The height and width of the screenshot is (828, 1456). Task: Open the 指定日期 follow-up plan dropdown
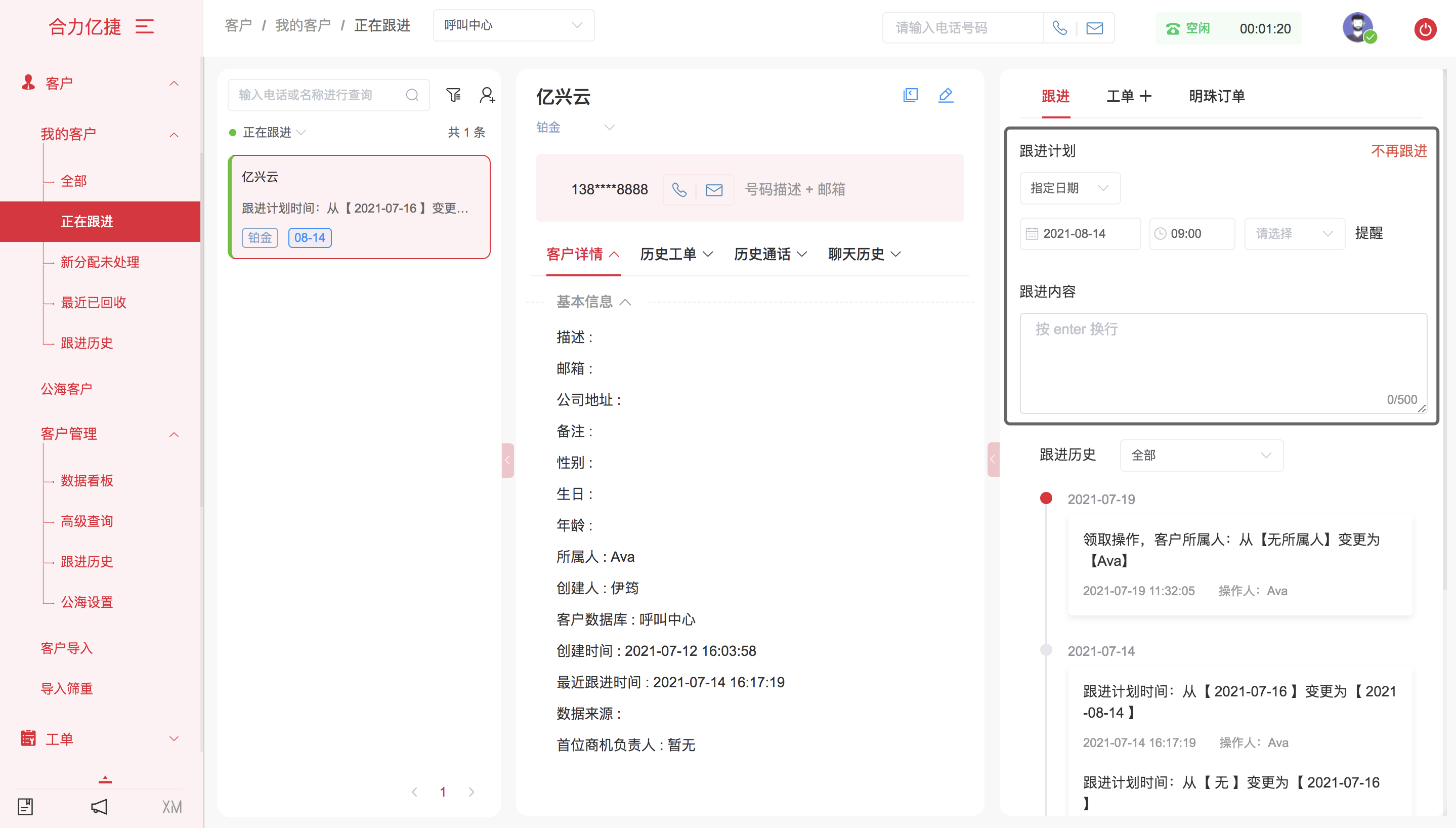coord(1069,188)
